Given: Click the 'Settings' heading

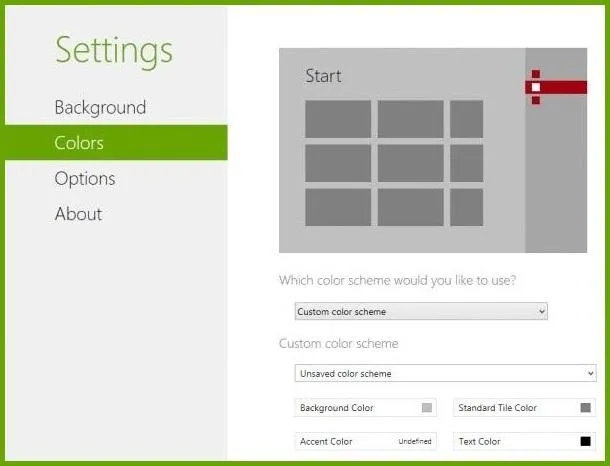Looking at the screenshot, I should (114, 51).
